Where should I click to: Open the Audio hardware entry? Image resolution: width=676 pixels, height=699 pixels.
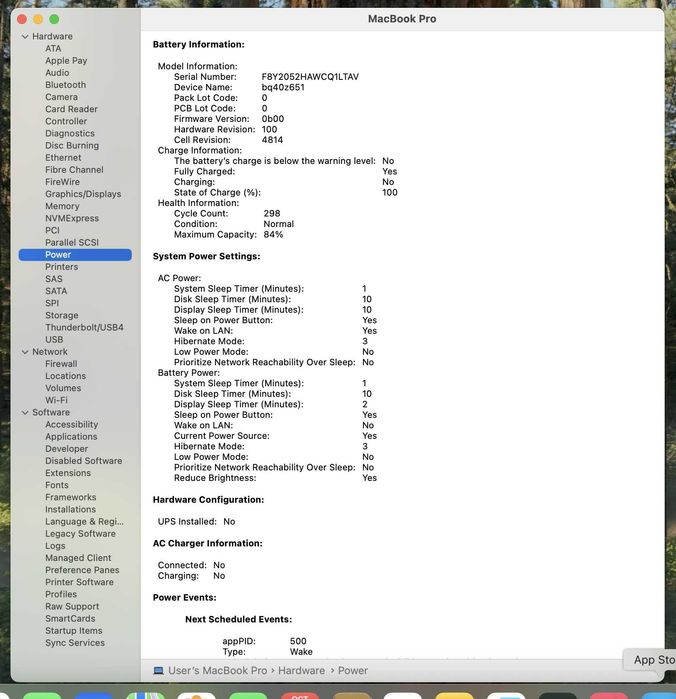[x=57, y=73]
